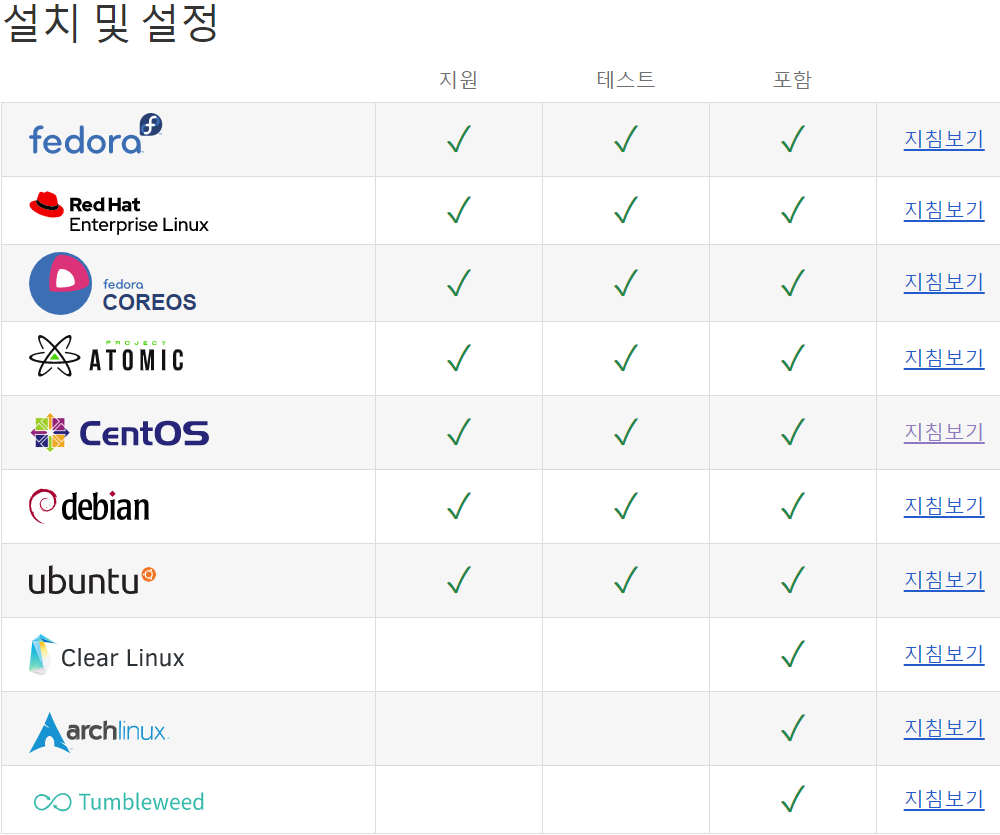Click the Fedora CoreOS logo
The image size is (1000, 835).
tap(113, 283)
